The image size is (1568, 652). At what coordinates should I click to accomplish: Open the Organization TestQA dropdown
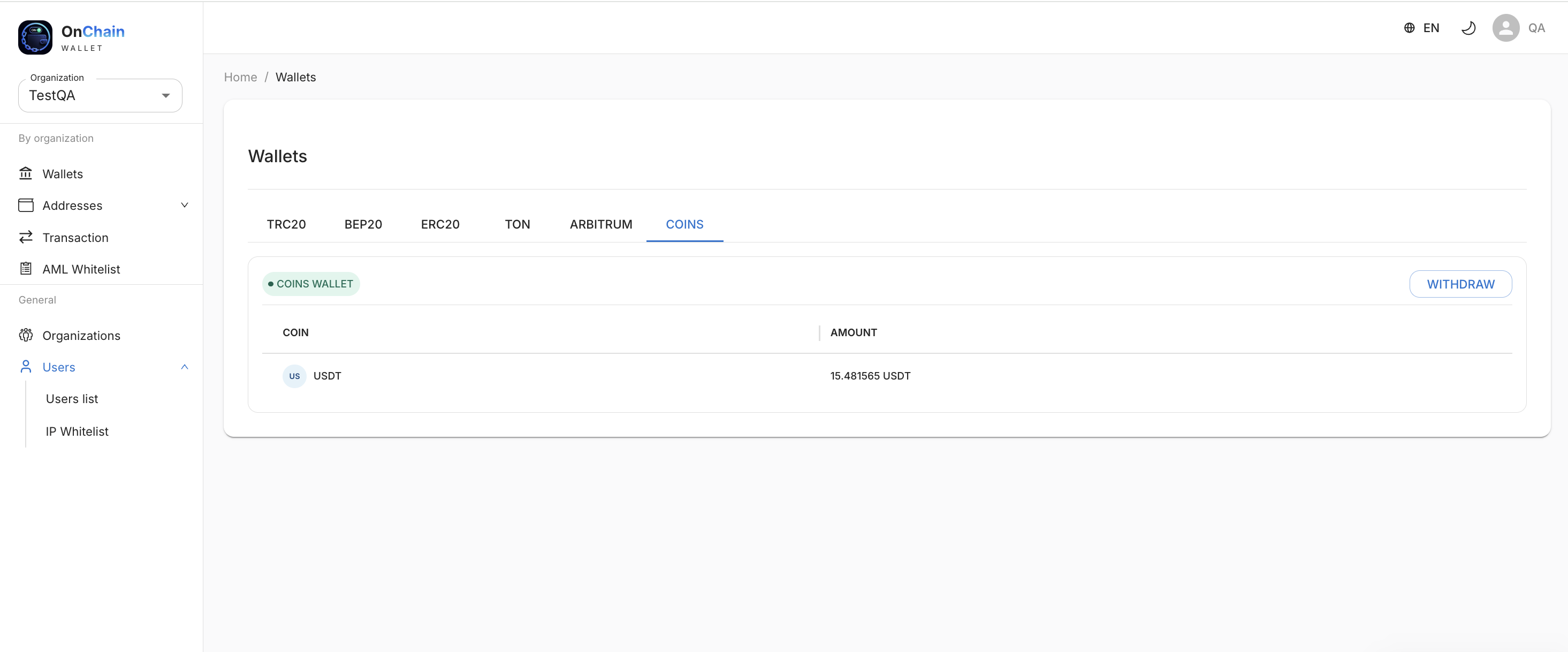(101, 96)
